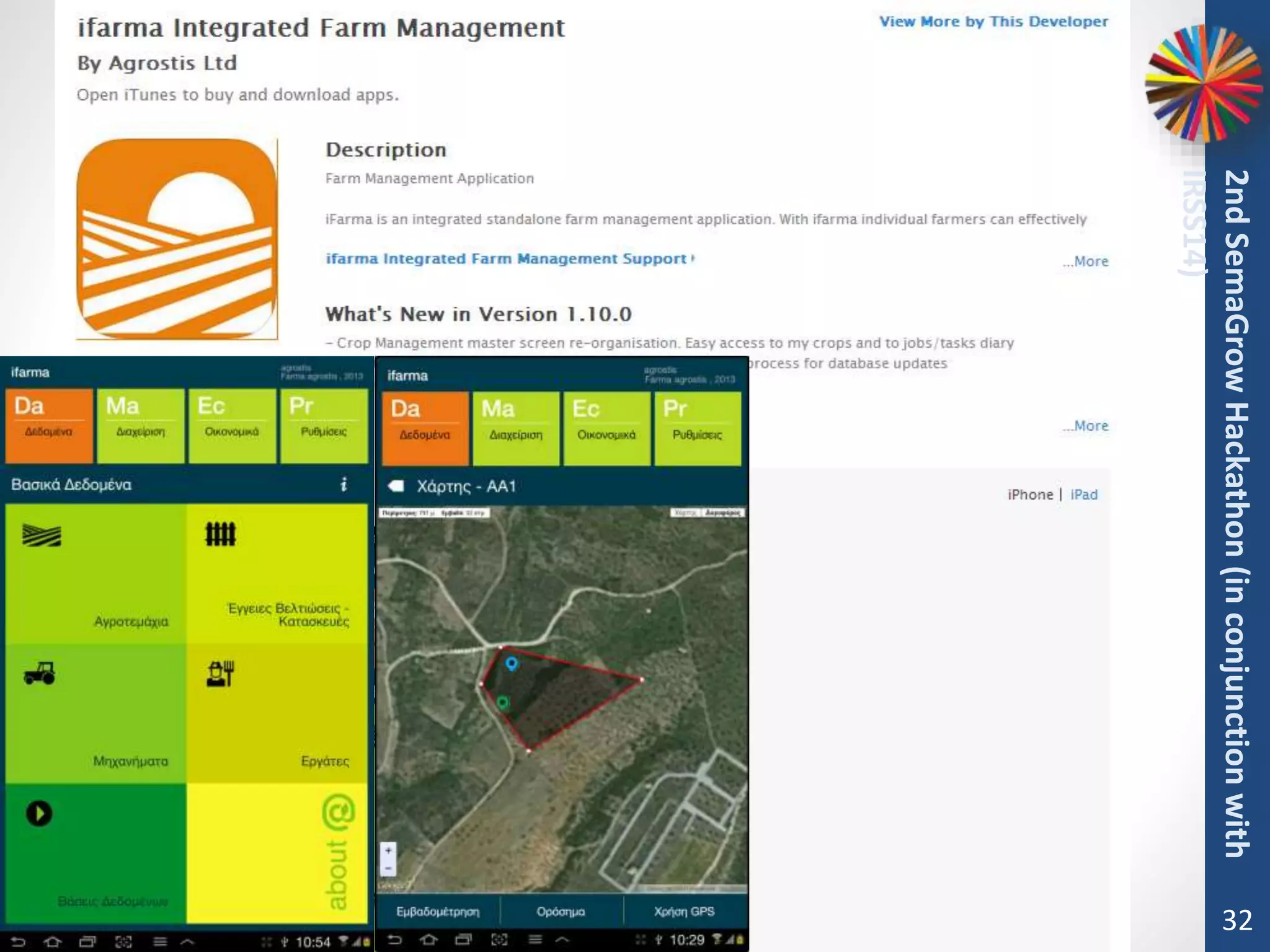The image size is (1270, 952).
Task: Click the green circle marker inside the parcel
Action: pos(503,702)
